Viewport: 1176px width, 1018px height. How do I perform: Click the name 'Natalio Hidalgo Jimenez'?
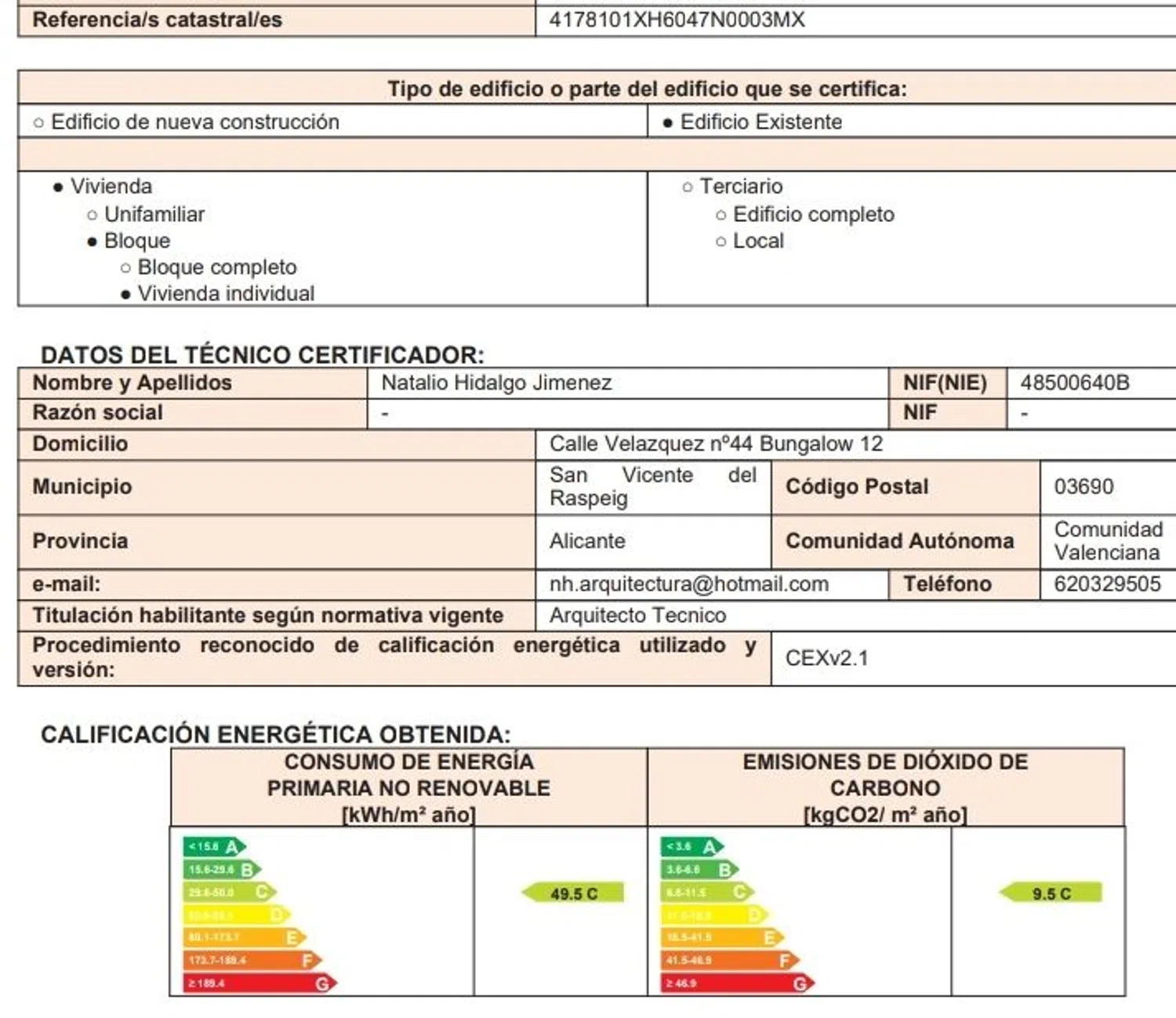[496, 383]
